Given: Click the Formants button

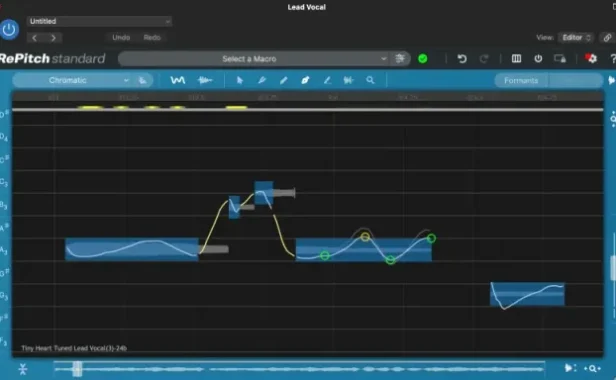Looking at the screenshot, I should tap(521, 81).
